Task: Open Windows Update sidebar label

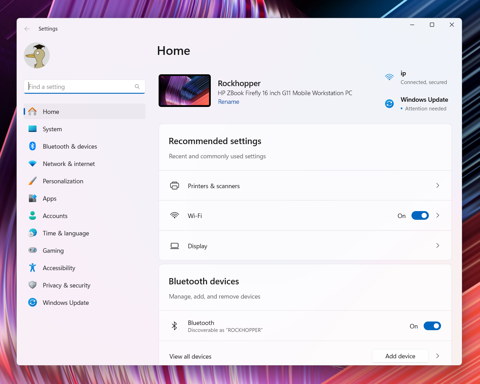Action: click(x=66, y=303)
